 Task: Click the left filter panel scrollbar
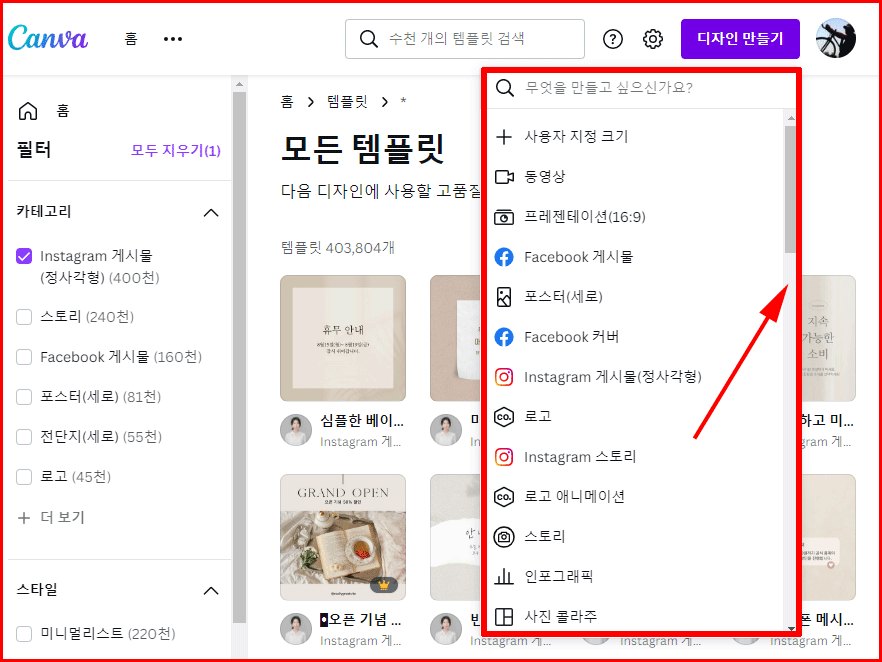pos(240,357)
